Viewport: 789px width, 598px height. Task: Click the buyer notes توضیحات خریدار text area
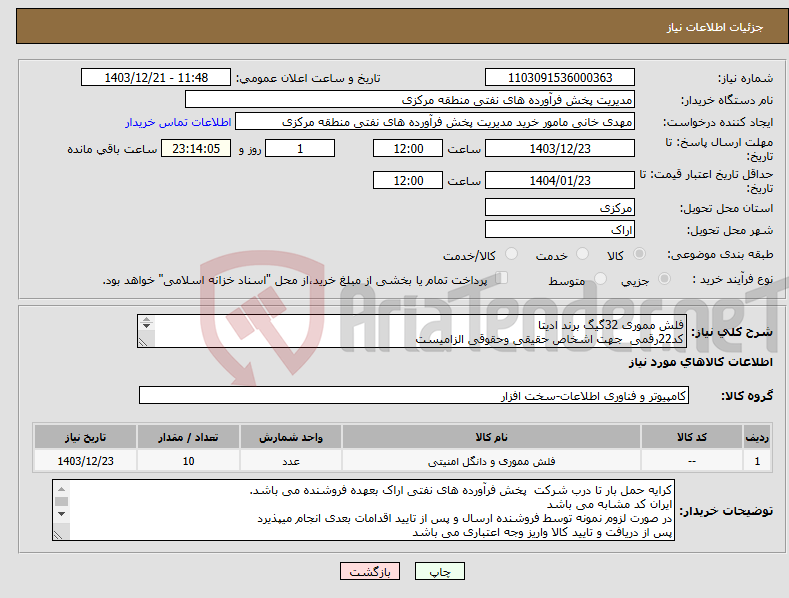click(x=363, y=510)
